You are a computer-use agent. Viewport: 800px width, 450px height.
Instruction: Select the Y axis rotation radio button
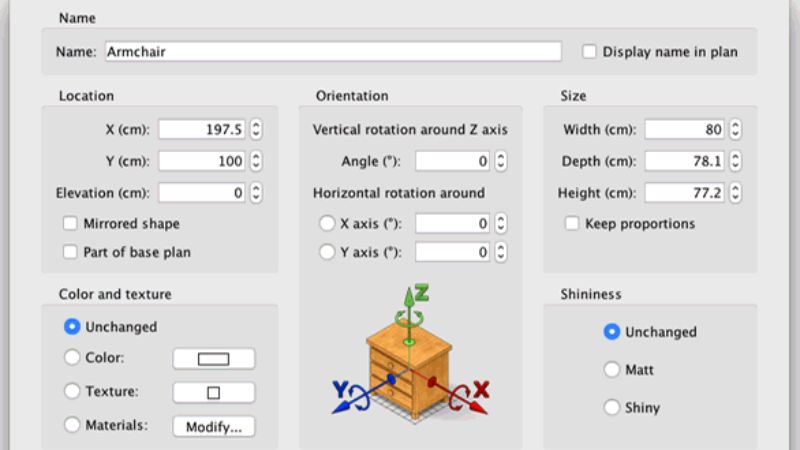(x=327, y=252)
